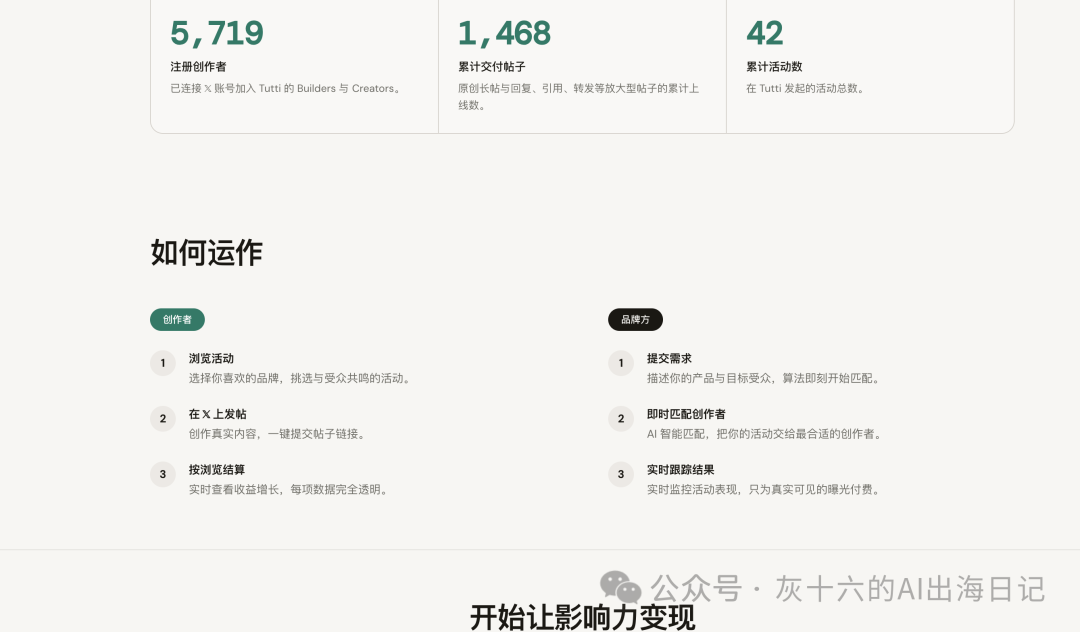Click the 累计交付帖子 label
The height and width of the screenshot is (632, 1080).
[492, 67]
